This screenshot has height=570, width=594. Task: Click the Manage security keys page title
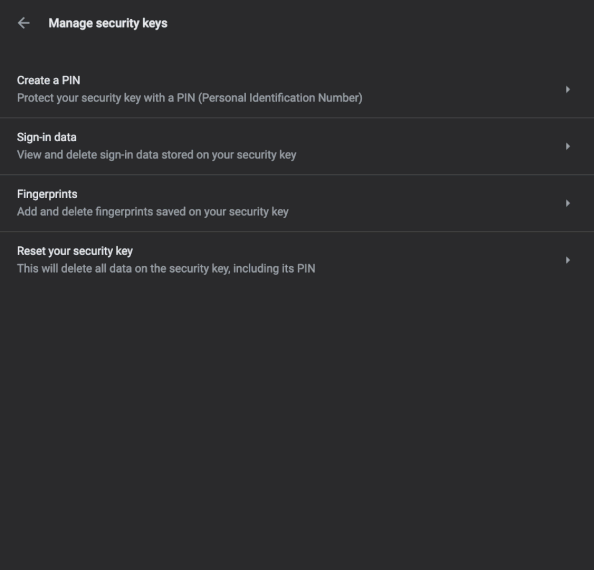(x=108, y=23)
